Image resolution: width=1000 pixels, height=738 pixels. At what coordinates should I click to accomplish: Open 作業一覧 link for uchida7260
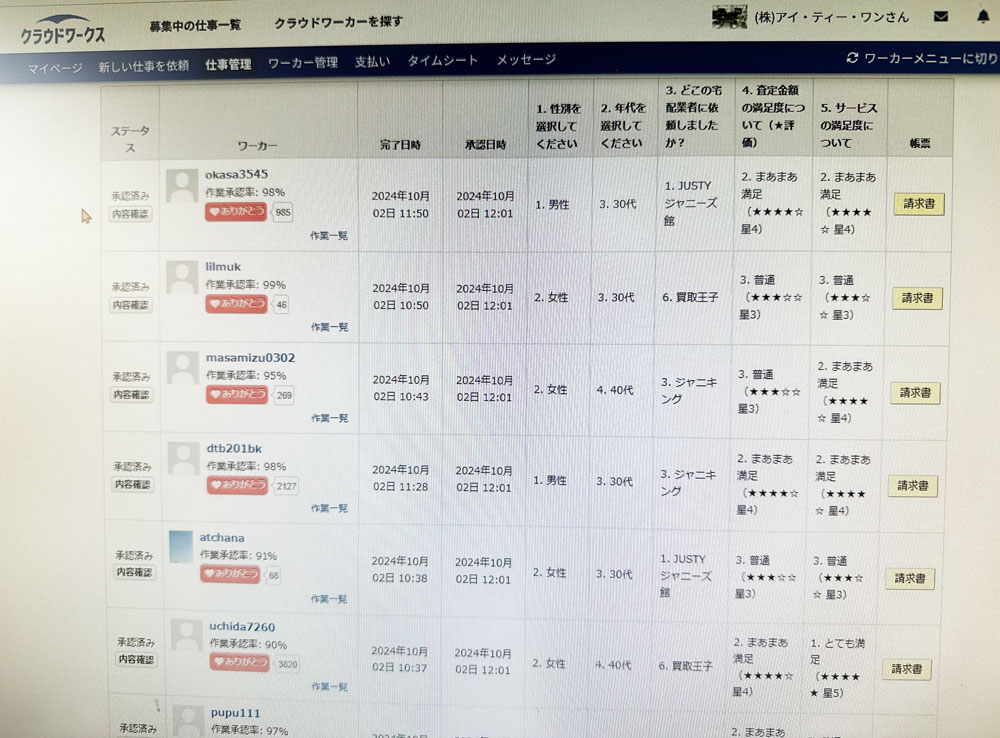coord(330,687)
